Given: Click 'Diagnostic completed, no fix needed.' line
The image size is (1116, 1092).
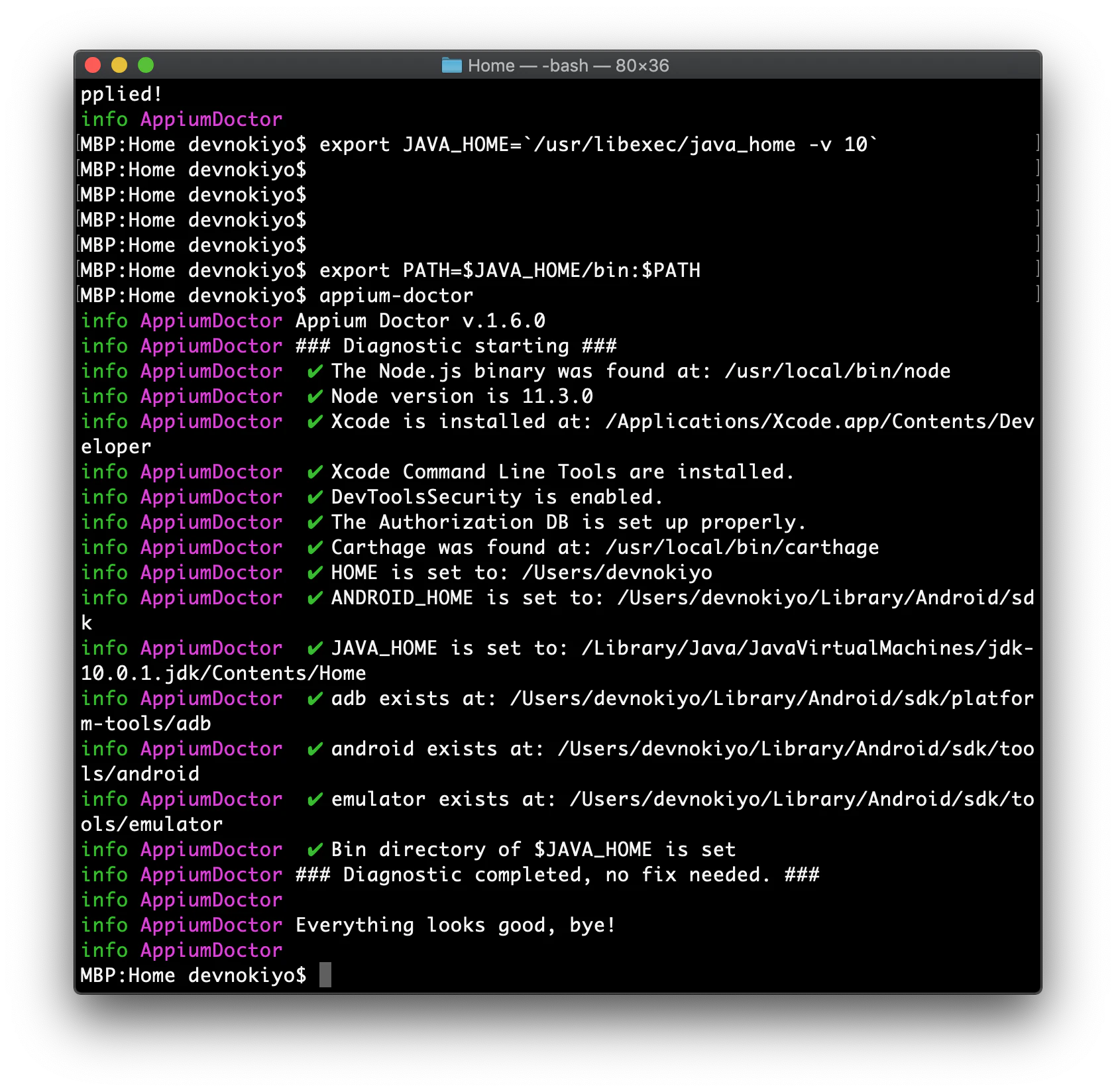Looking at the screenshot, I should [557, 875].
